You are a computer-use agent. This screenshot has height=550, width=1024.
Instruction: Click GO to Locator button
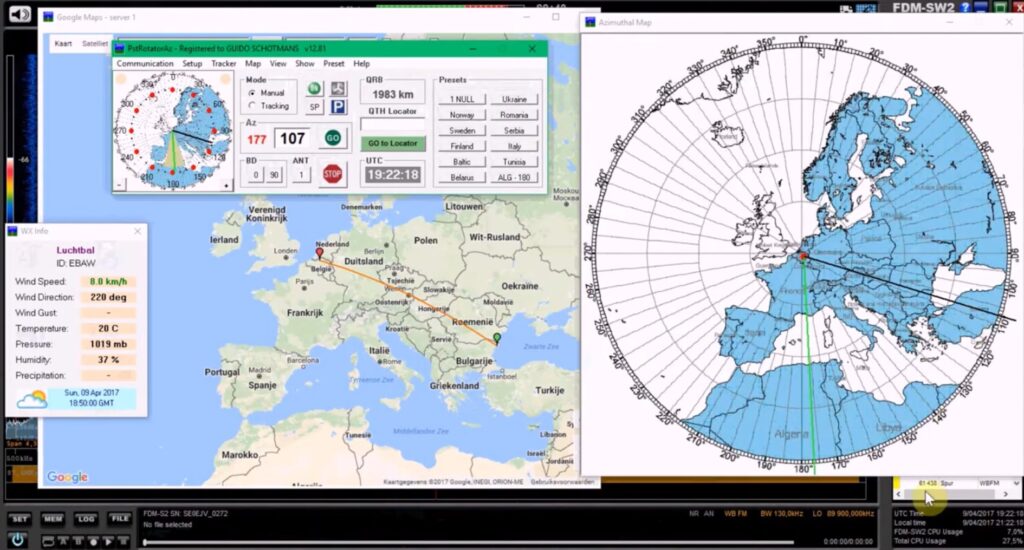pyautogui.click(x=392, y=143)
